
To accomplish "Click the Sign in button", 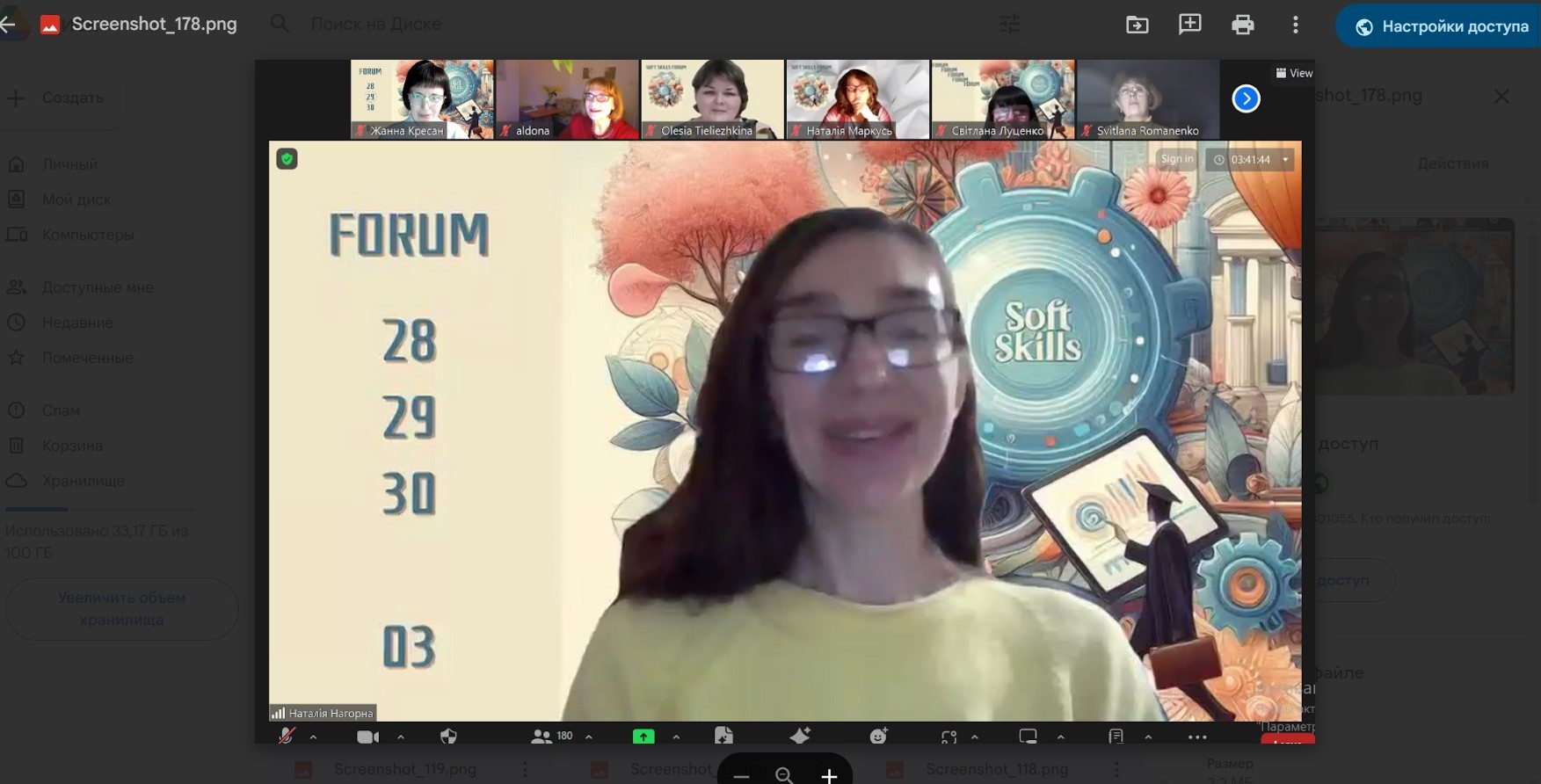I will click(1177, 159).
